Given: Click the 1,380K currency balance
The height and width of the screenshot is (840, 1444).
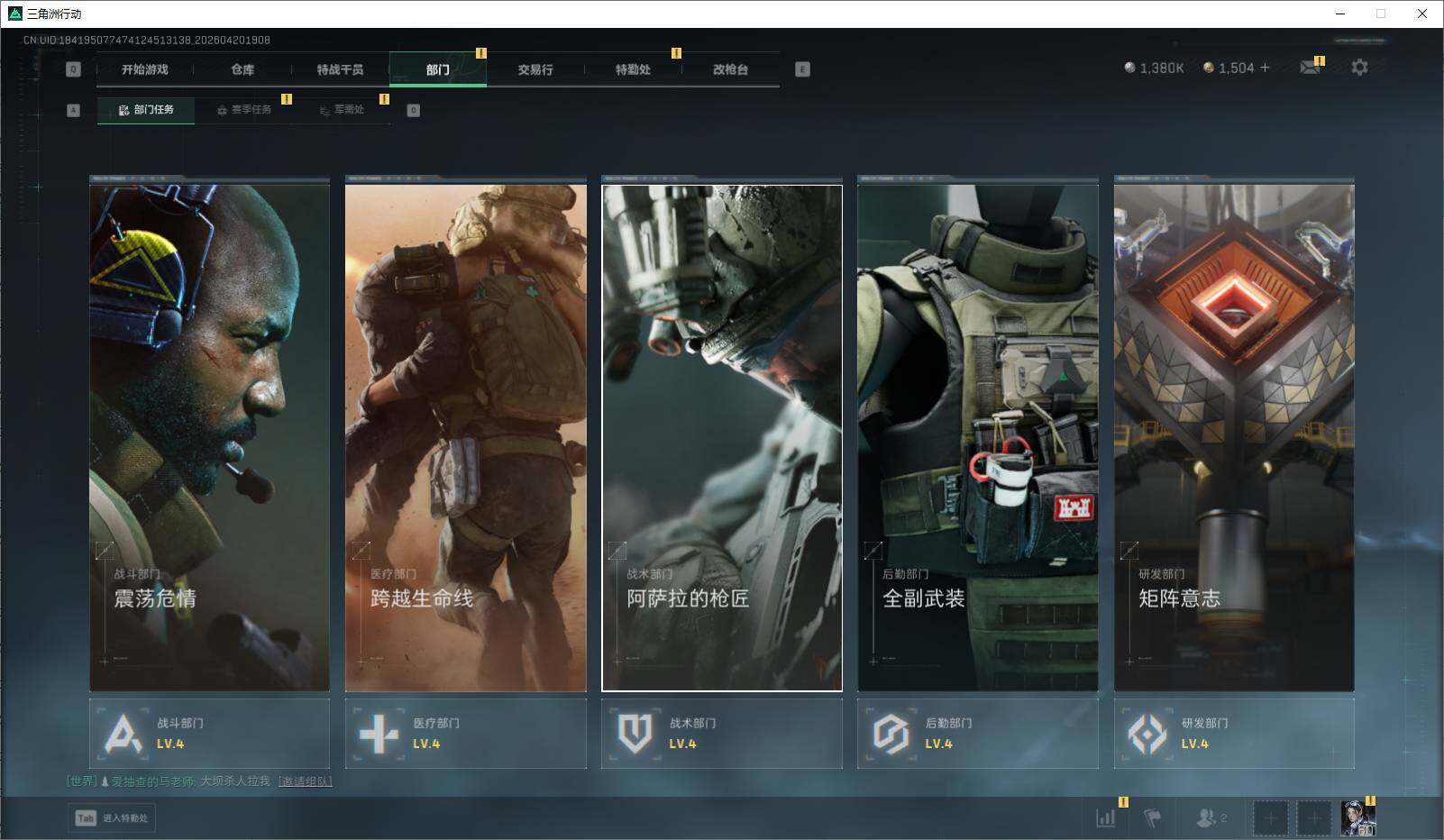Looking at the screenshot, I should 1154,68.
